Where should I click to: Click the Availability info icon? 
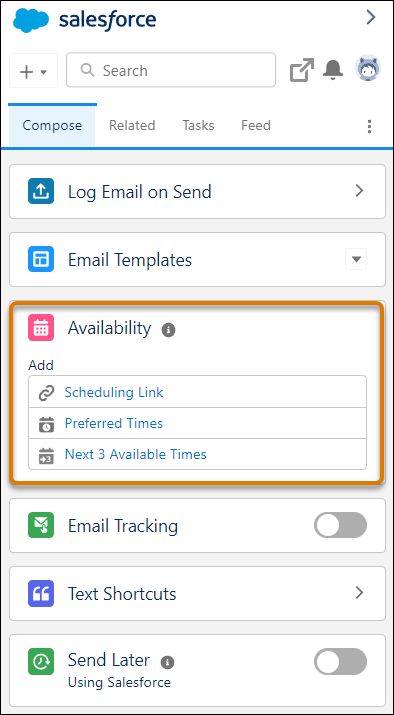[168, 330]
